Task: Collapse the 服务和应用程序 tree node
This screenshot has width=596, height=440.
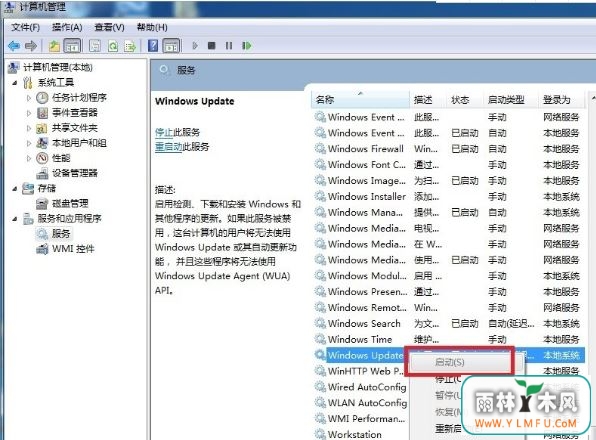Action: 15,218
